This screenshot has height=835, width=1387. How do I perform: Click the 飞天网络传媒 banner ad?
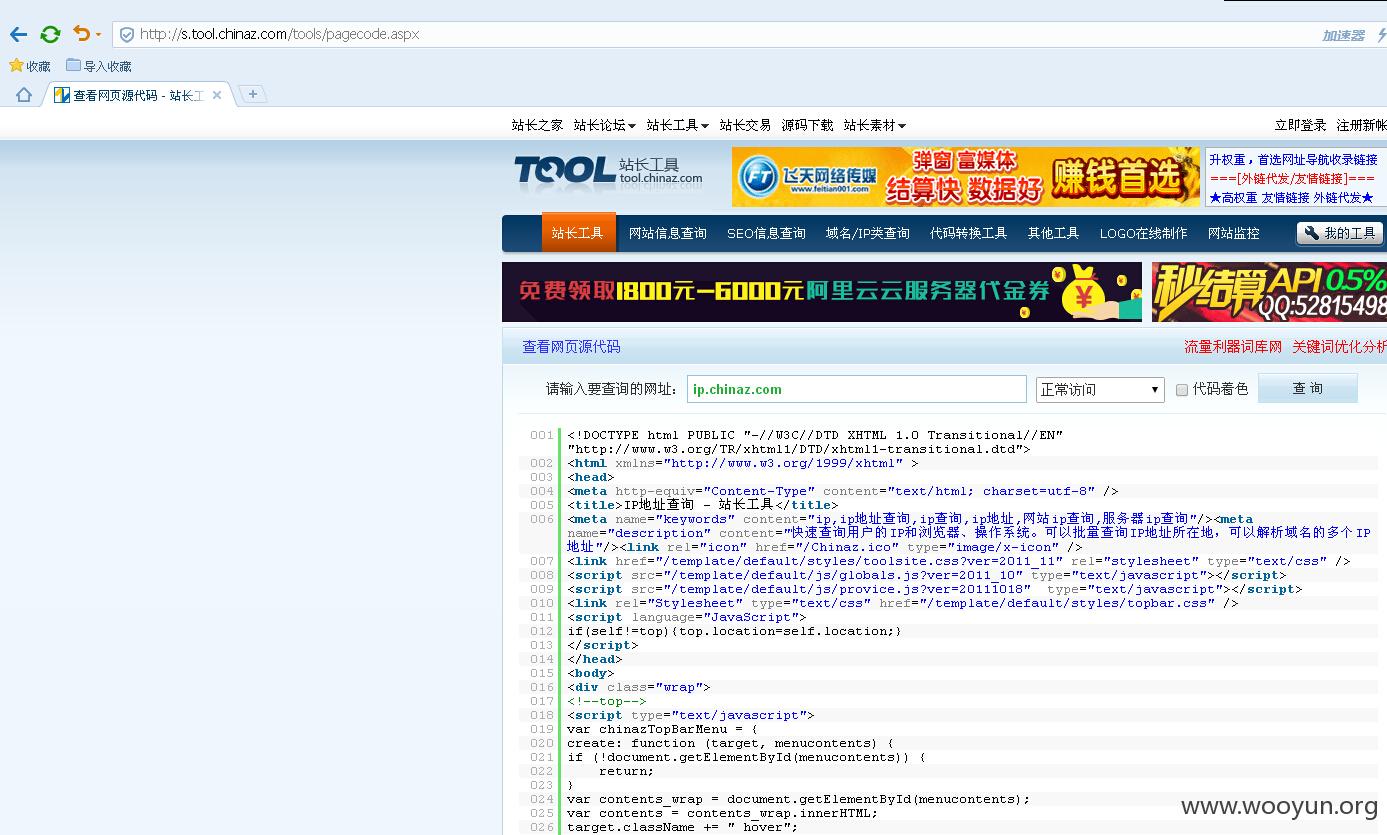pyautogui.click(x=965, y=177)
